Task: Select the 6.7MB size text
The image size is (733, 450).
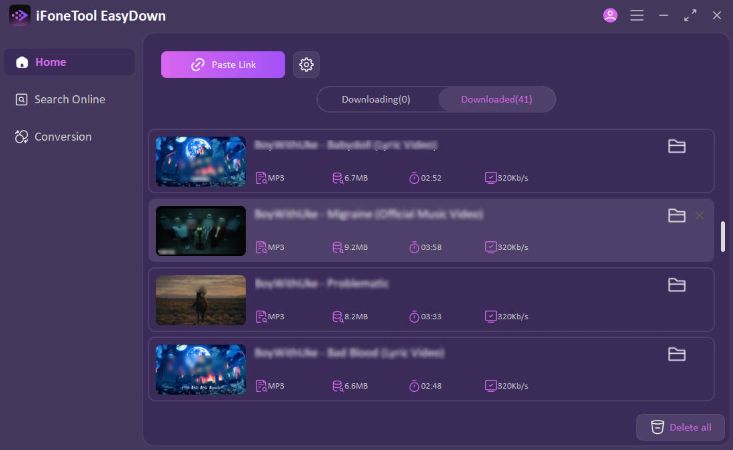Action: 356,178
